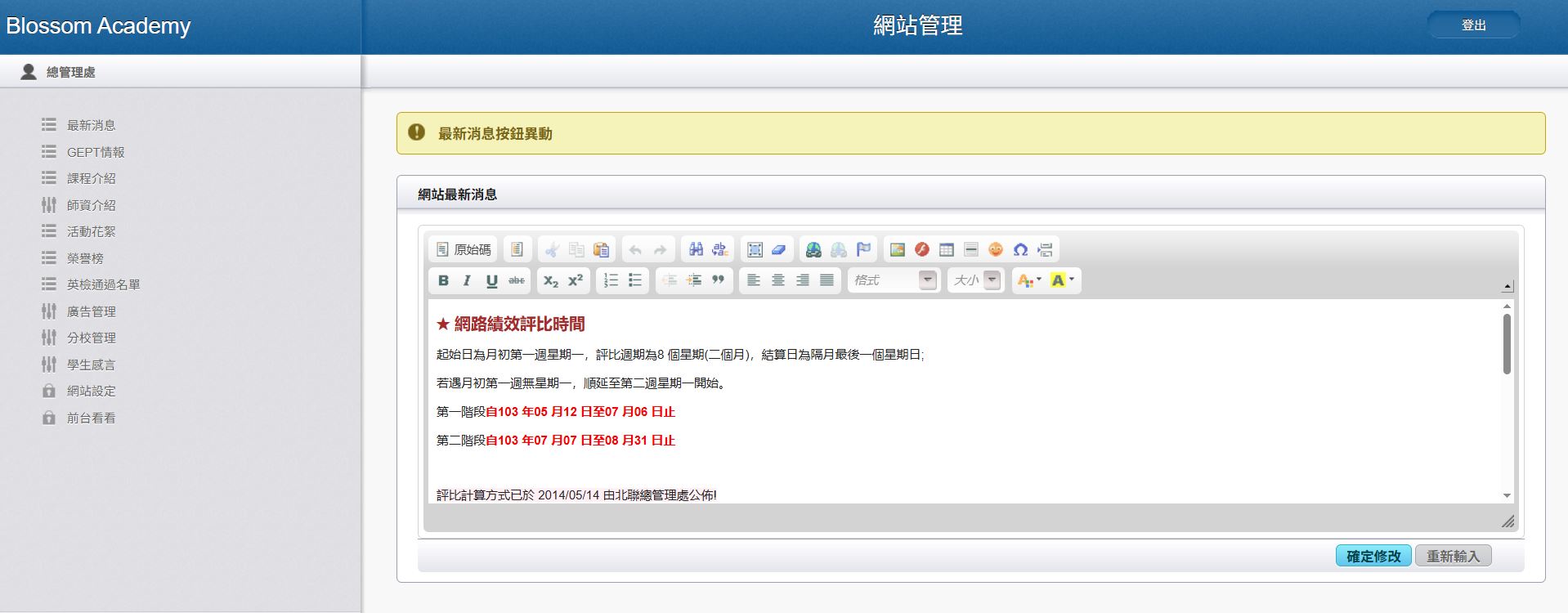The height and width of the screenshot is (613, 1568).
Task: Insert a page break
Action: point(1045,249)
